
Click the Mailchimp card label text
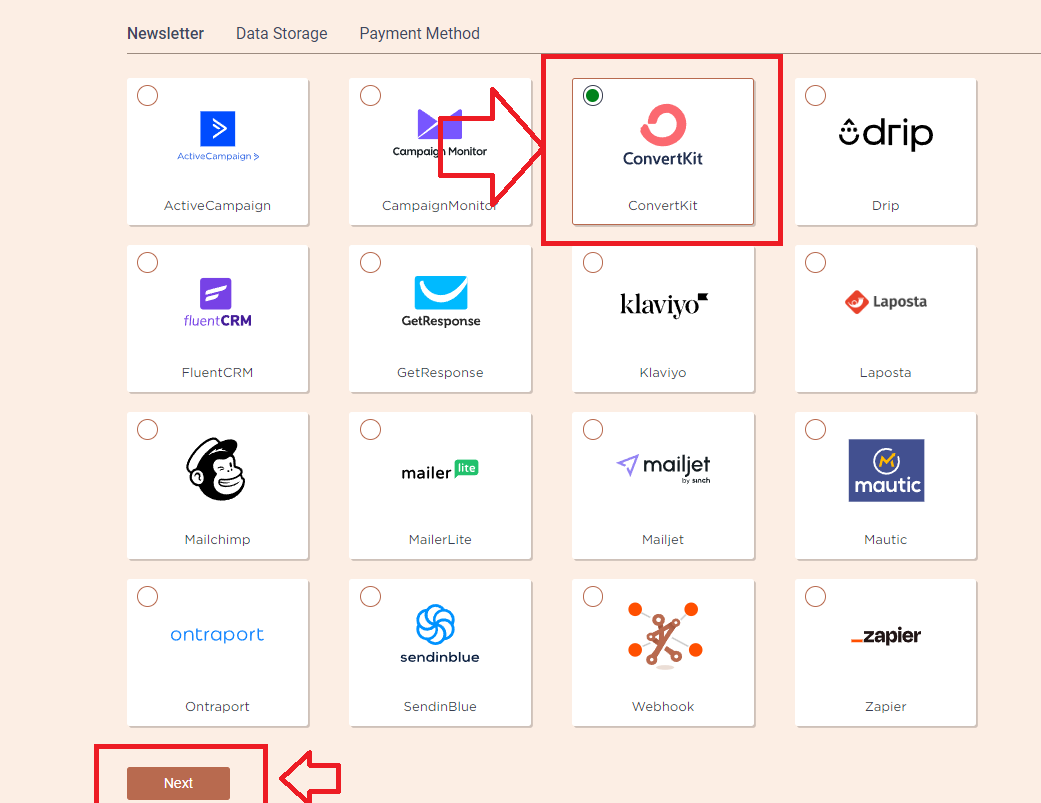tap(217, 540)
